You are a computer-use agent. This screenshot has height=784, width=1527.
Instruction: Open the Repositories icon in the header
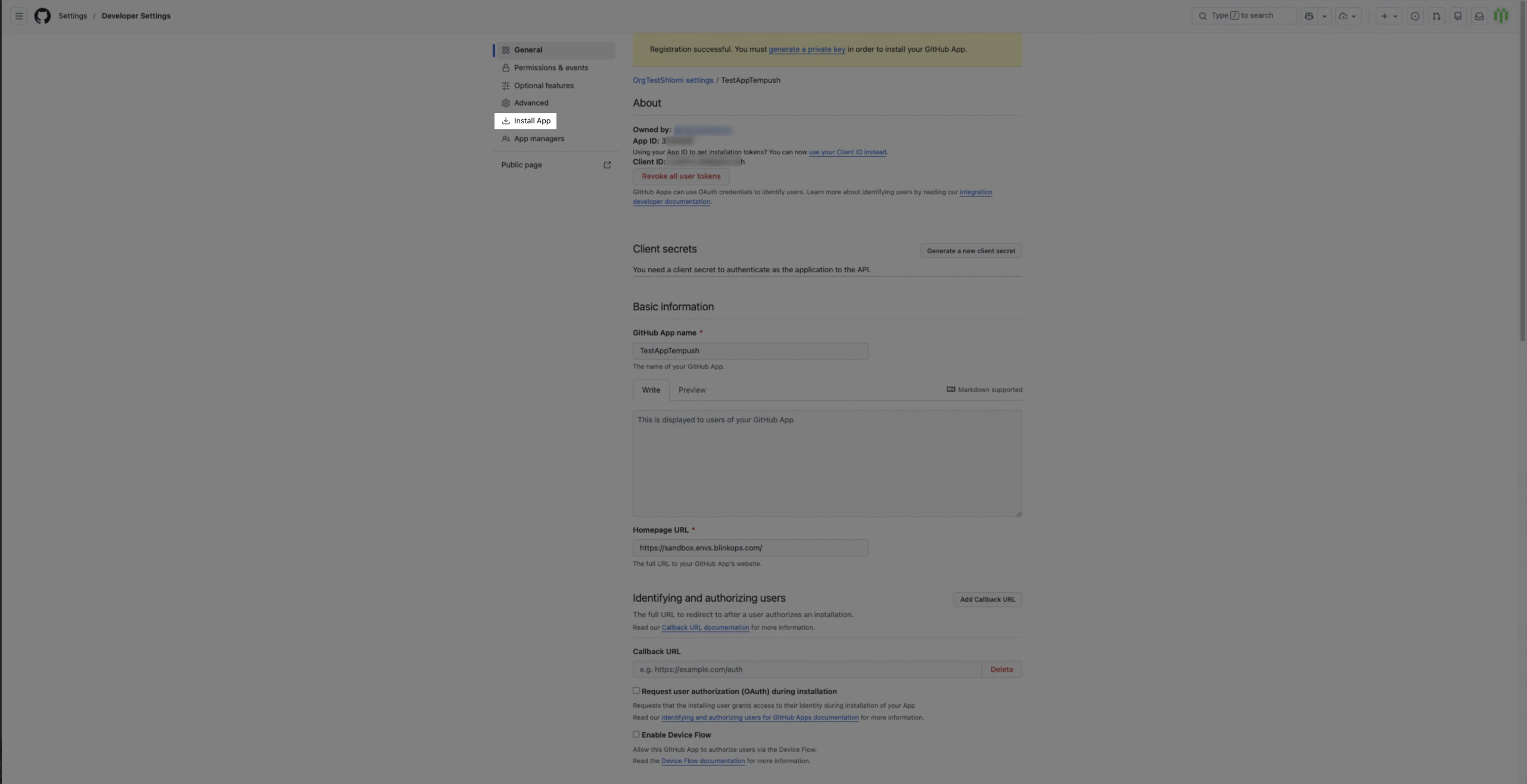pos(1458,16)
